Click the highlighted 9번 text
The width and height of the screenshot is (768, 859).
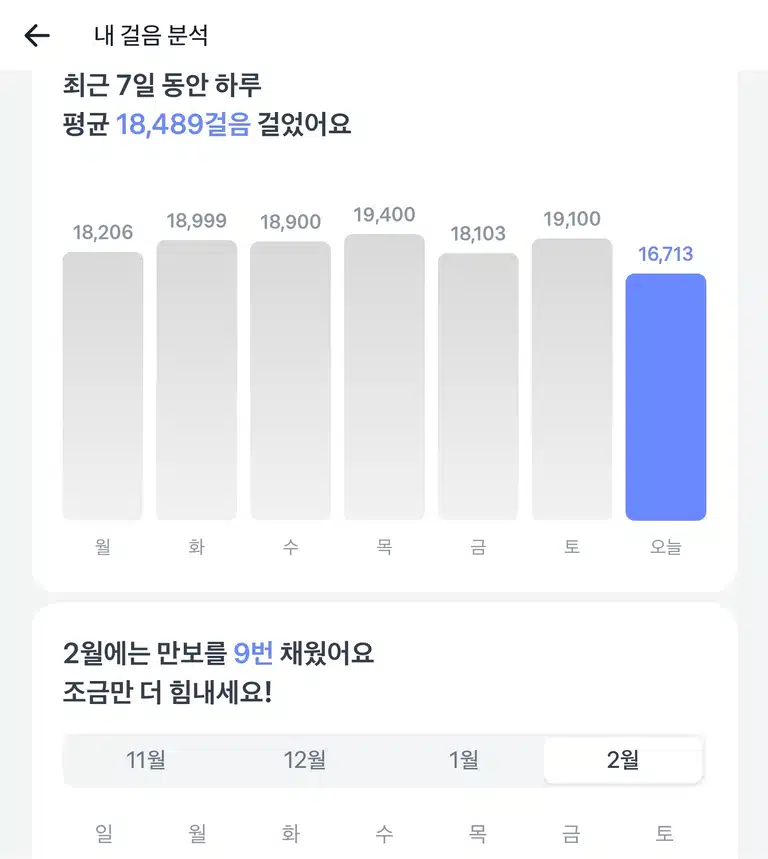click(x=253, y=653)
